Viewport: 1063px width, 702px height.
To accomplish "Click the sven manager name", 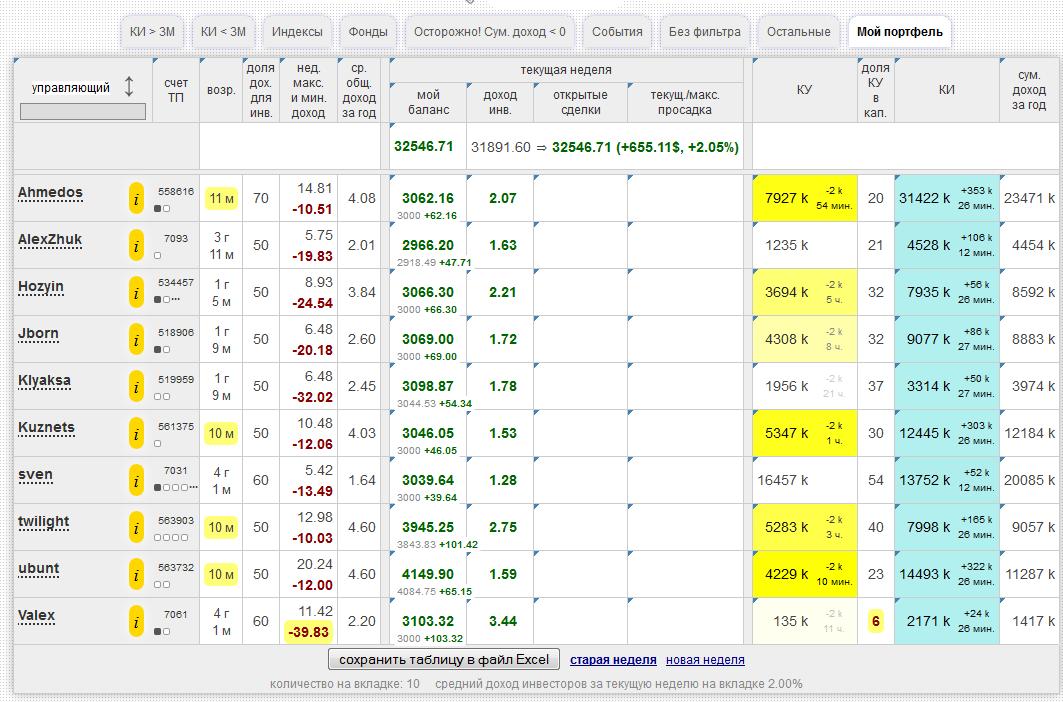I will click(x=35, y=475).
